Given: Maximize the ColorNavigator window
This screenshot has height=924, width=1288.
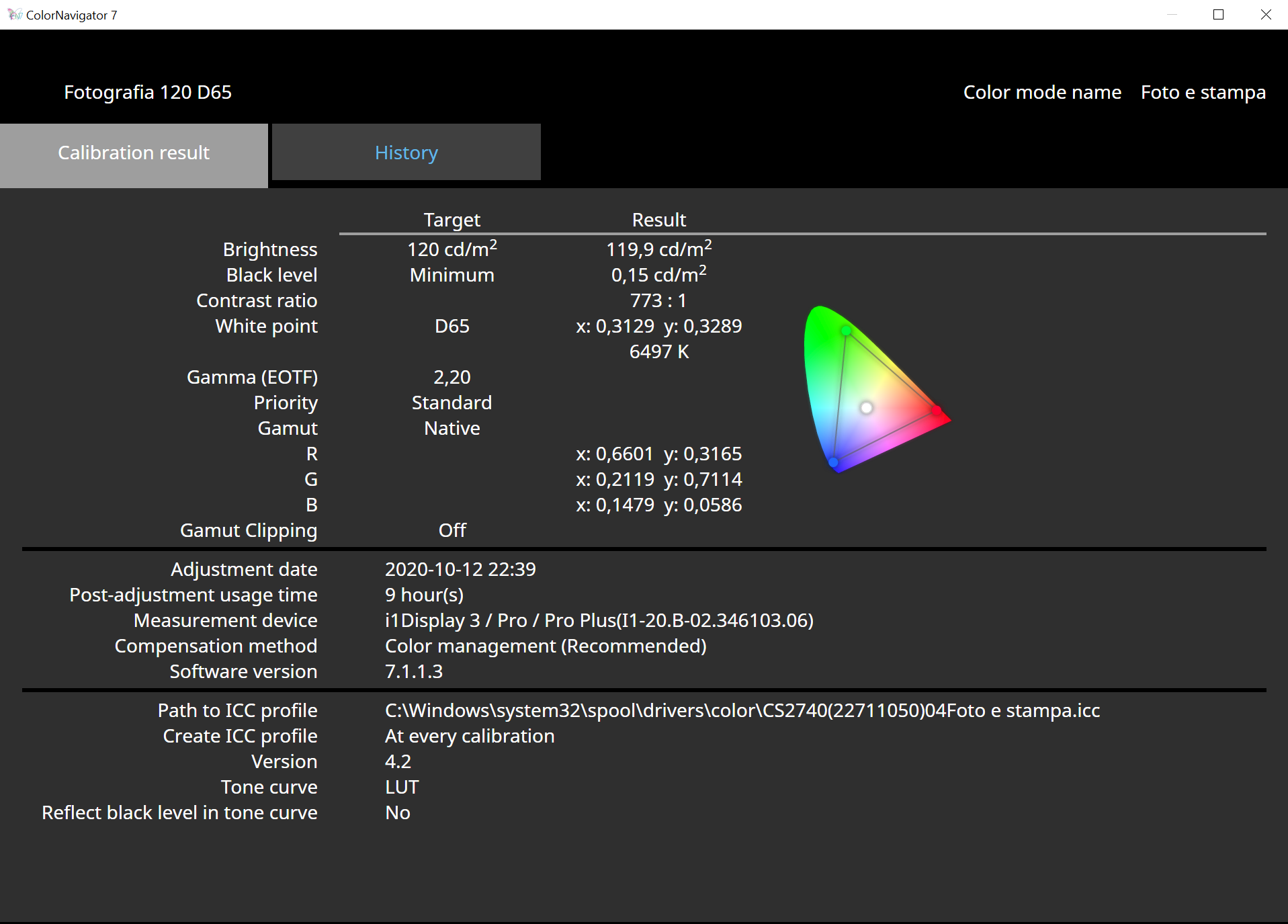Looking at the screenshot, I should (x=1218, y=15).
